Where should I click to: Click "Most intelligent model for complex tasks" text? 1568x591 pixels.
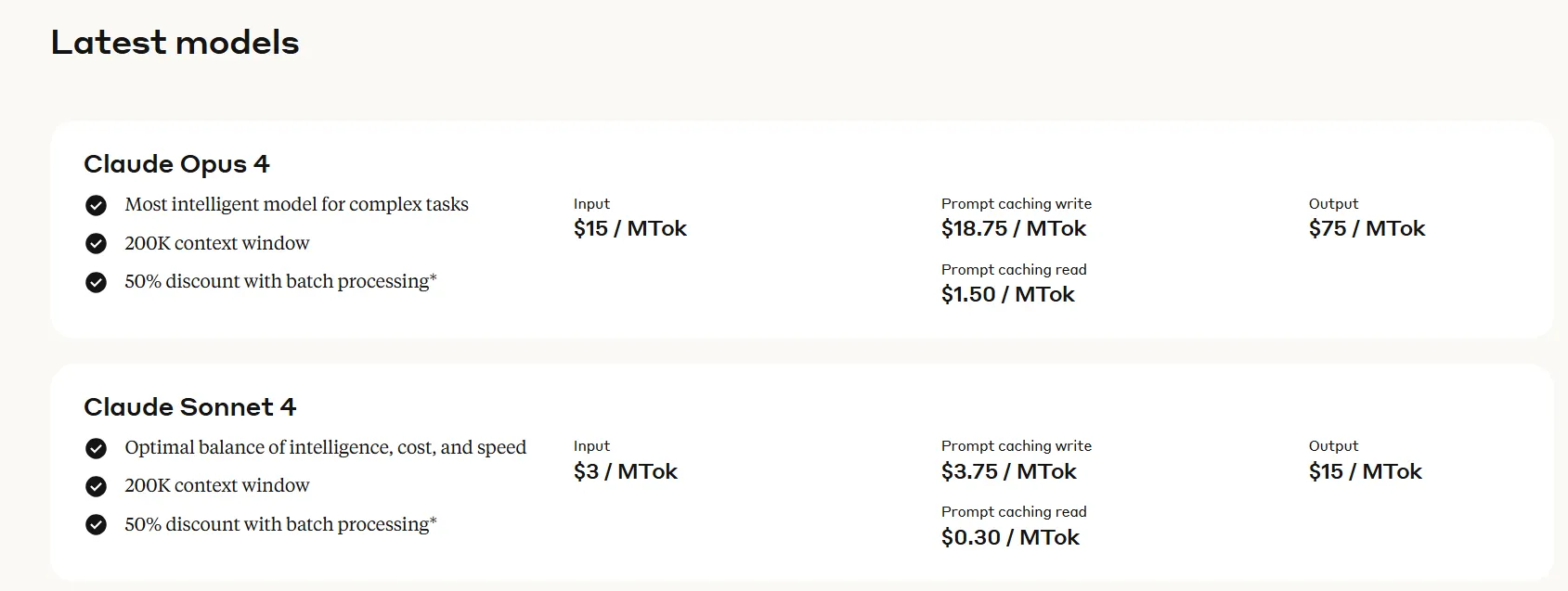[x=296, y=205]
